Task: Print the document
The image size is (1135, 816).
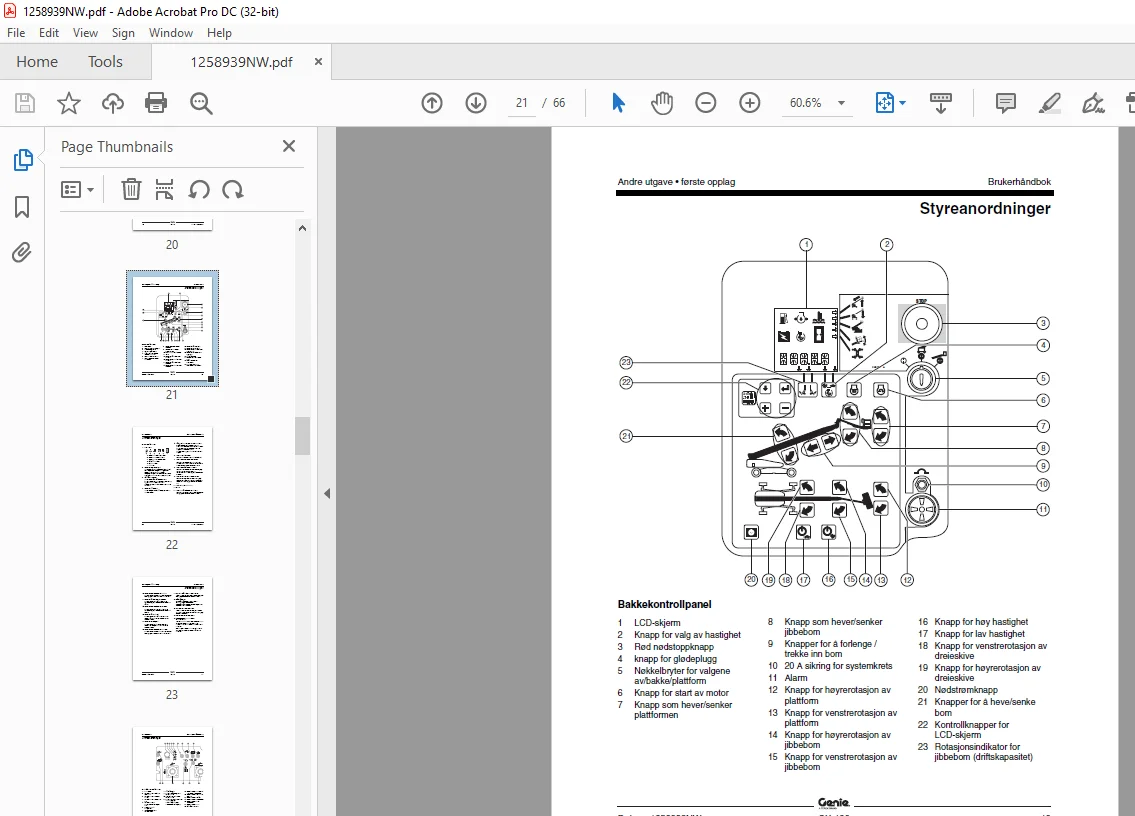Action: click(x=156, y=103)
